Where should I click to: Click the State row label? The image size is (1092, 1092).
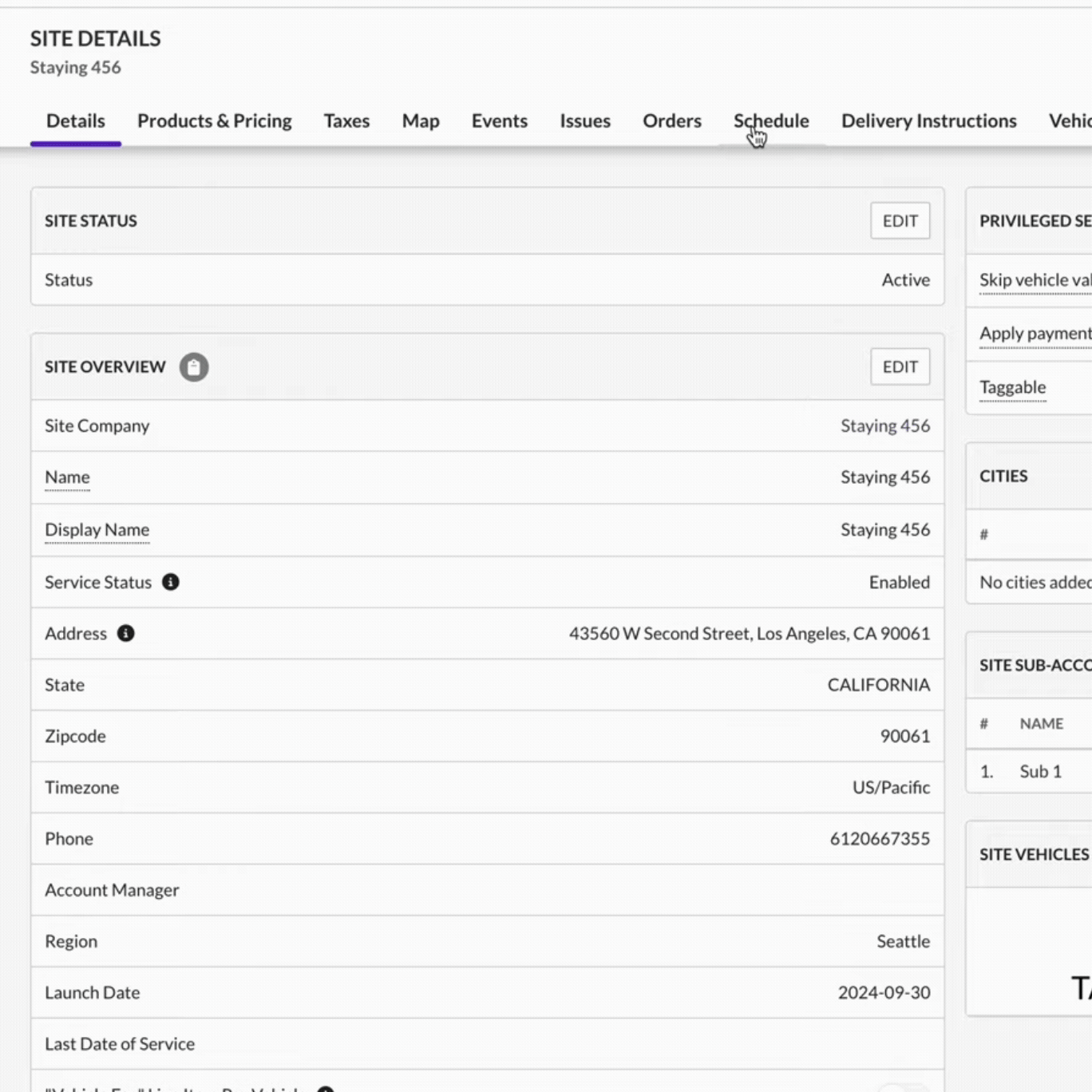(65, 685)
